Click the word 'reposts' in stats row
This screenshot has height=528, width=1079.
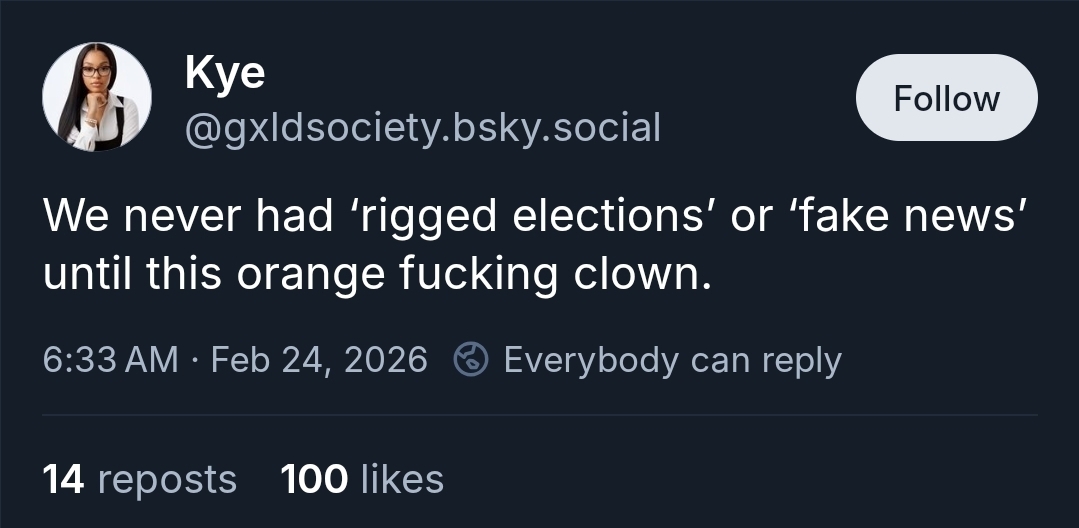click(x=167, y=479)
